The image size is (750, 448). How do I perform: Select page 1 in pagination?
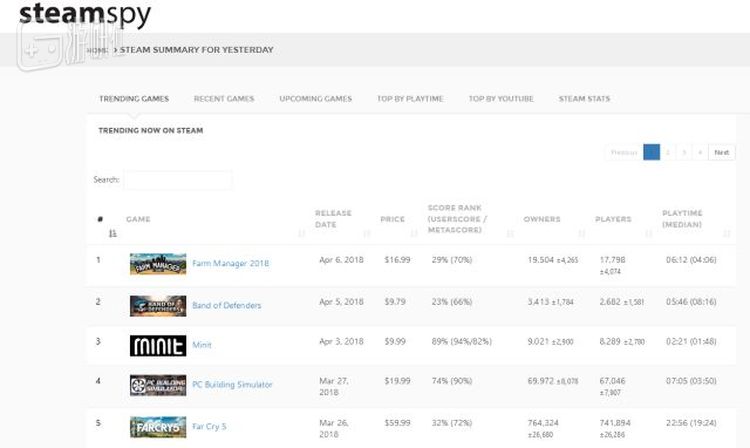[x=651, y=152]
